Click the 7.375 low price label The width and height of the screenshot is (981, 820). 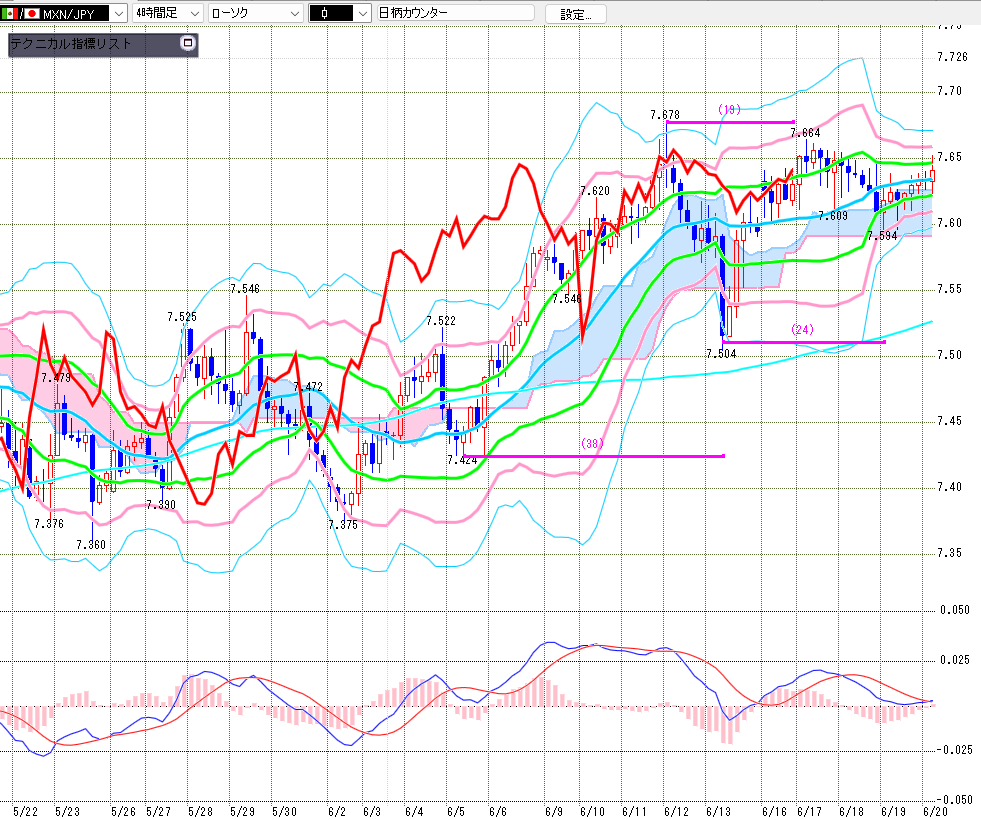(x=343, y=525)
